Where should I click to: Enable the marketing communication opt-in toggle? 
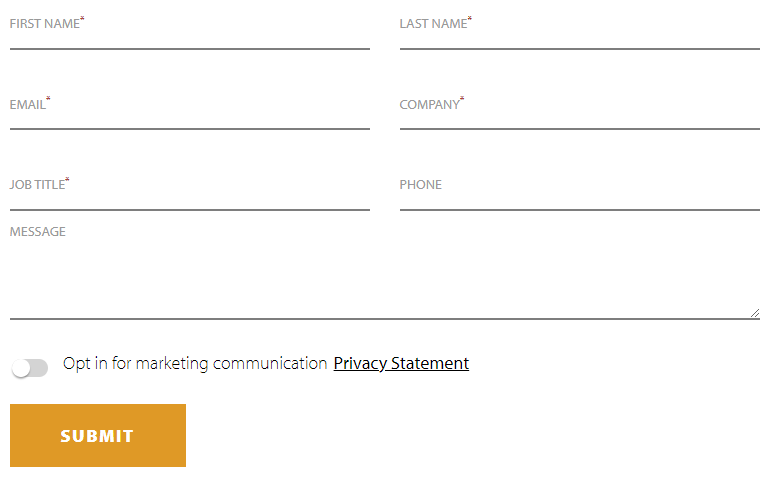pos(30,368)
